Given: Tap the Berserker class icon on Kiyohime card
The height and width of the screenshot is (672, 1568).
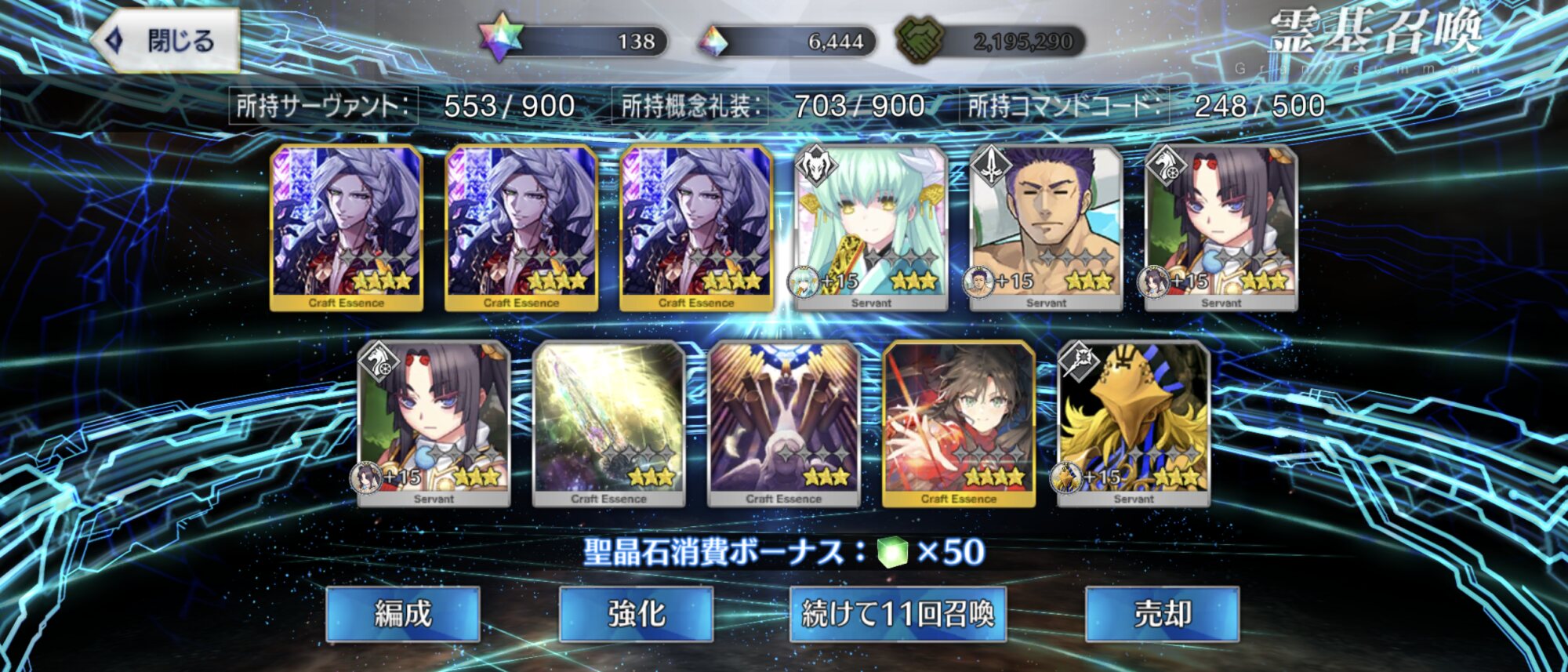Looking at the screenshot, I should (816, 165).
